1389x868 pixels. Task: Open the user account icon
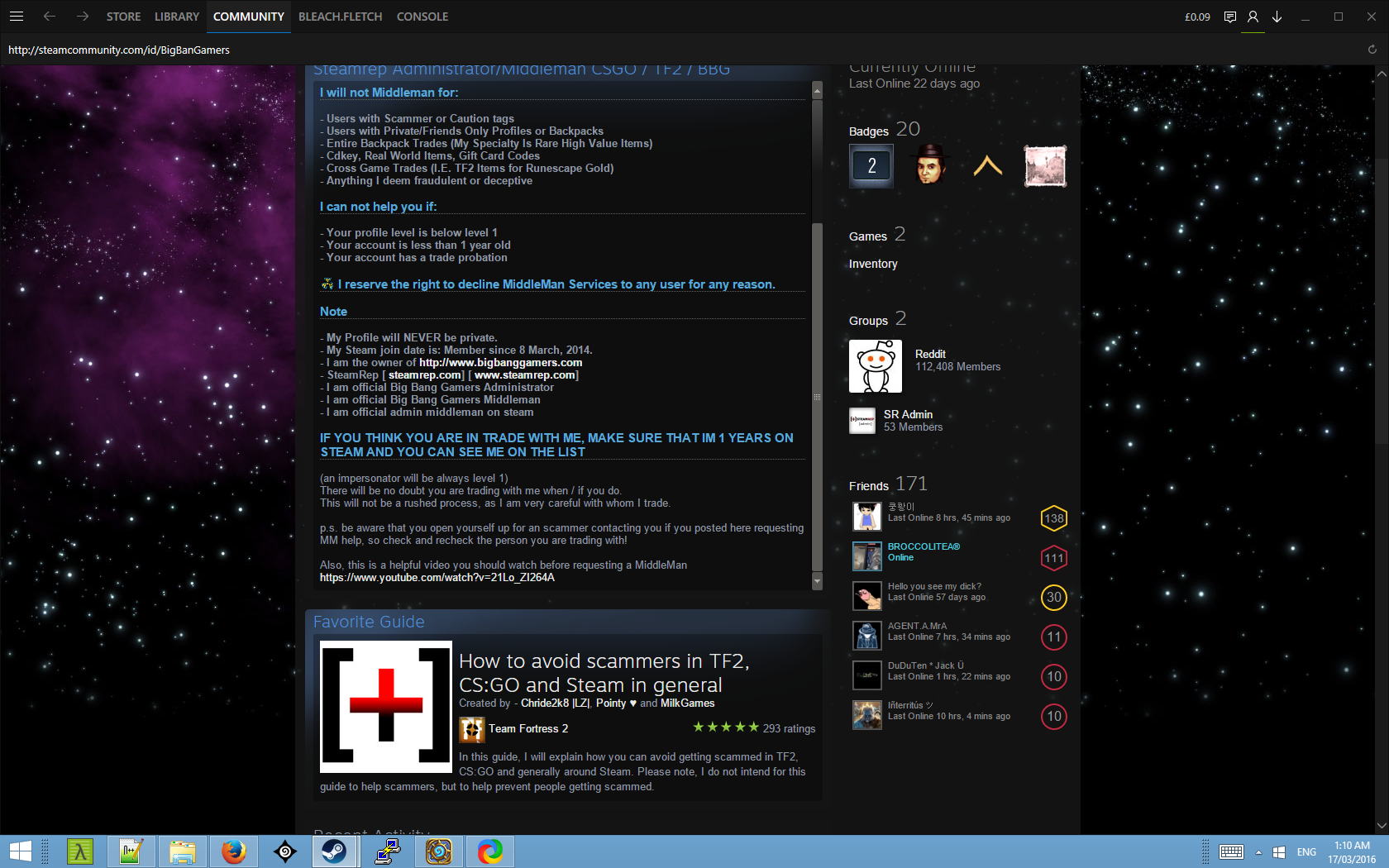coord(1253,17)
